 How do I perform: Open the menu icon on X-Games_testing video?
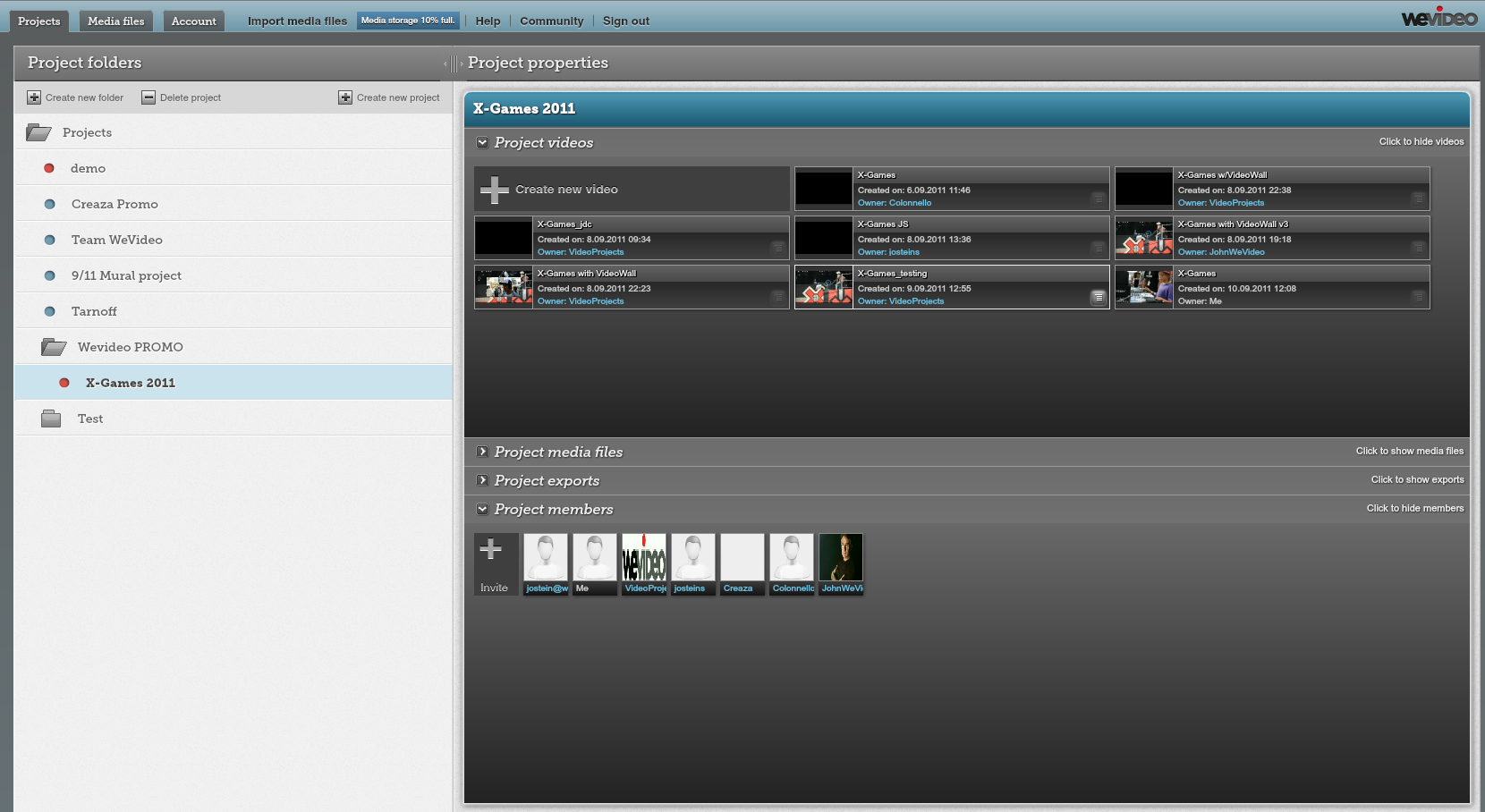tap(1098, 297)
